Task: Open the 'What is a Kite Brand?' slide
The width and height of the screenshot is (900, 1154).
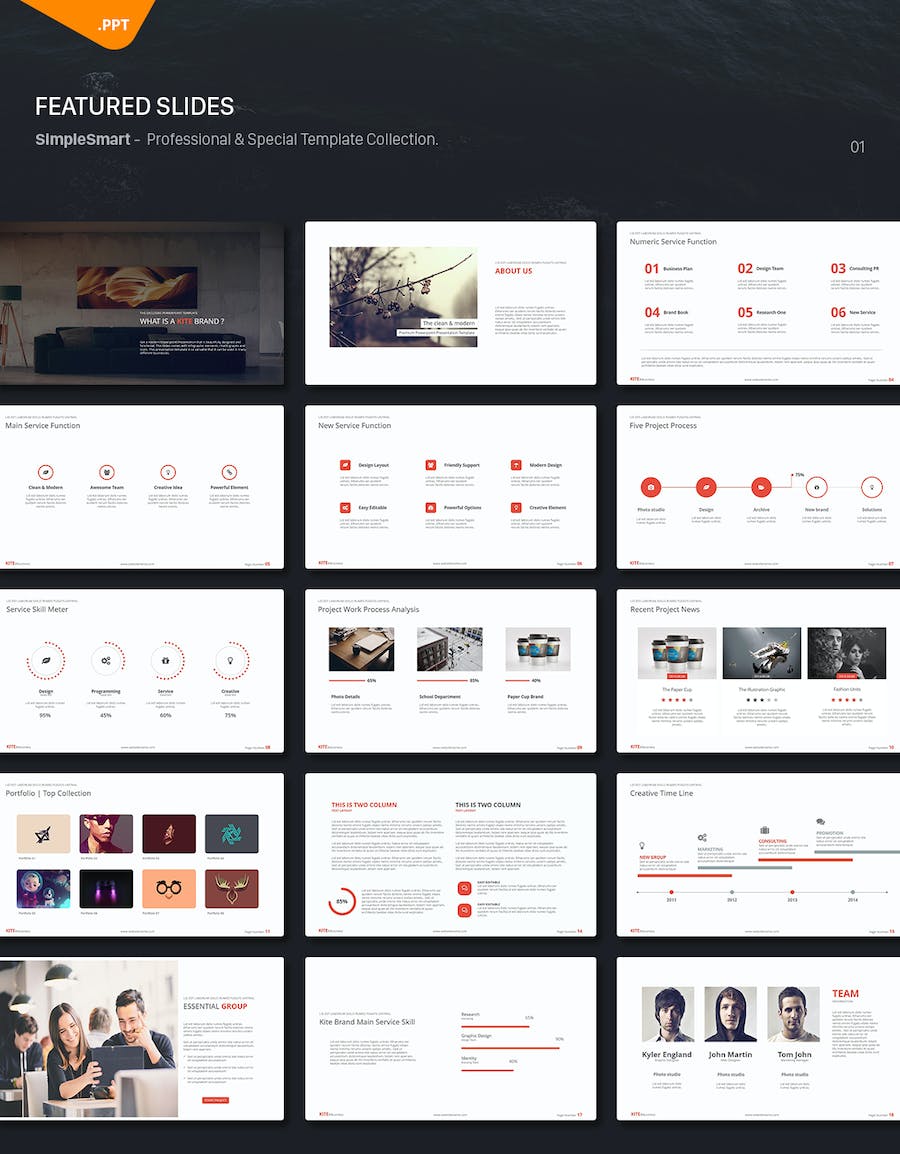Action: [x=141, y=303]
